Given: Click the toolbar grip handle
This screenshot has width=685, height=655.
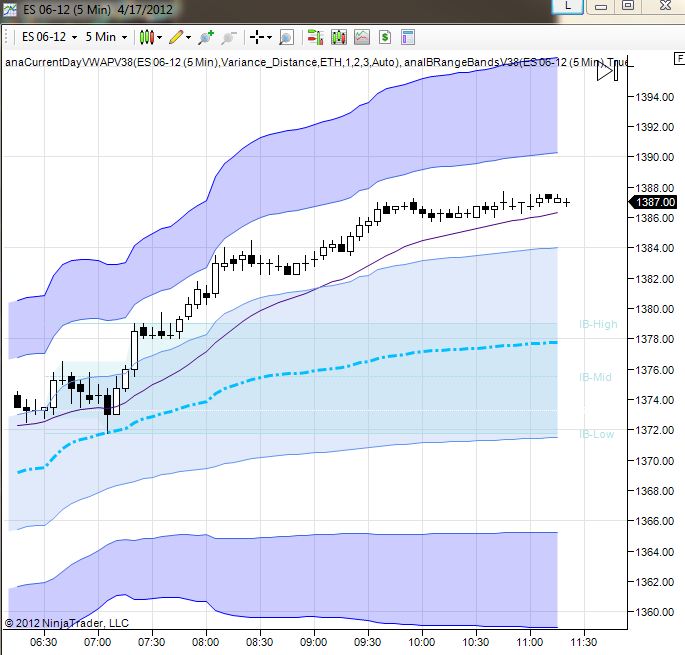Looking at the screenshot, I should (7, 37).
